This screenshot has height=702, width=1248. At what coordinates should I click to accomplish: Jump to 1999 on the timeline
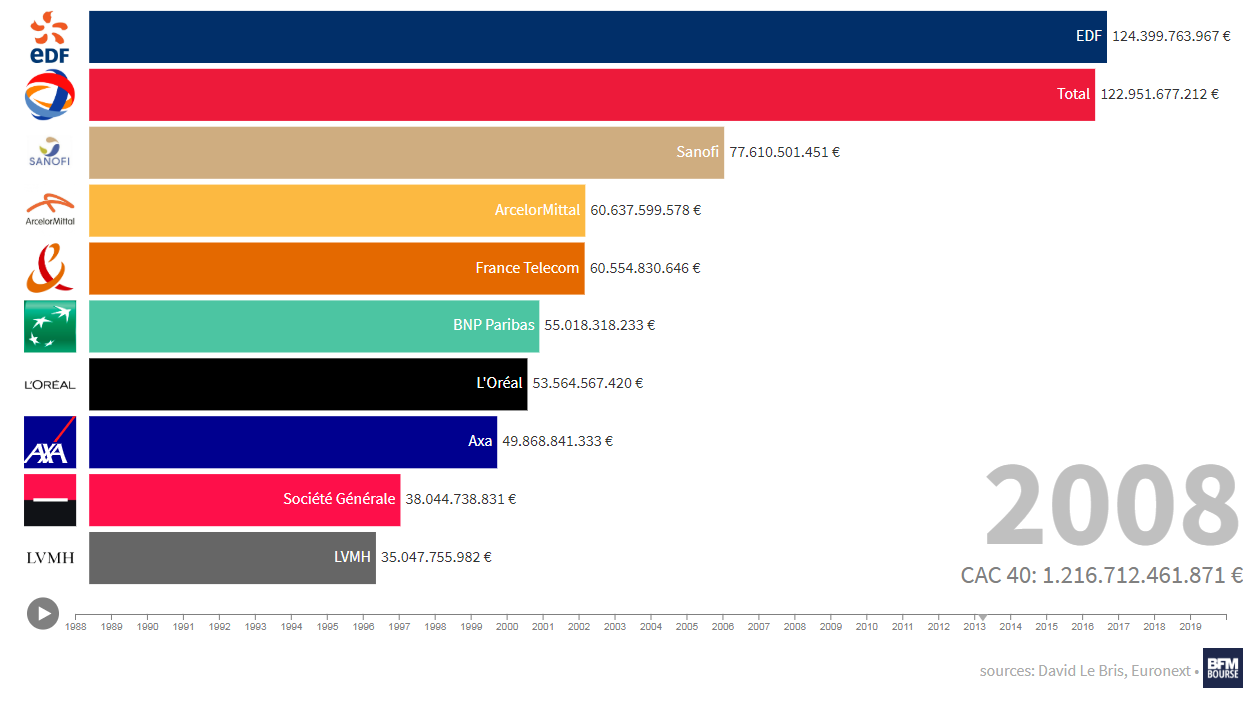click(x=471, y=626)
